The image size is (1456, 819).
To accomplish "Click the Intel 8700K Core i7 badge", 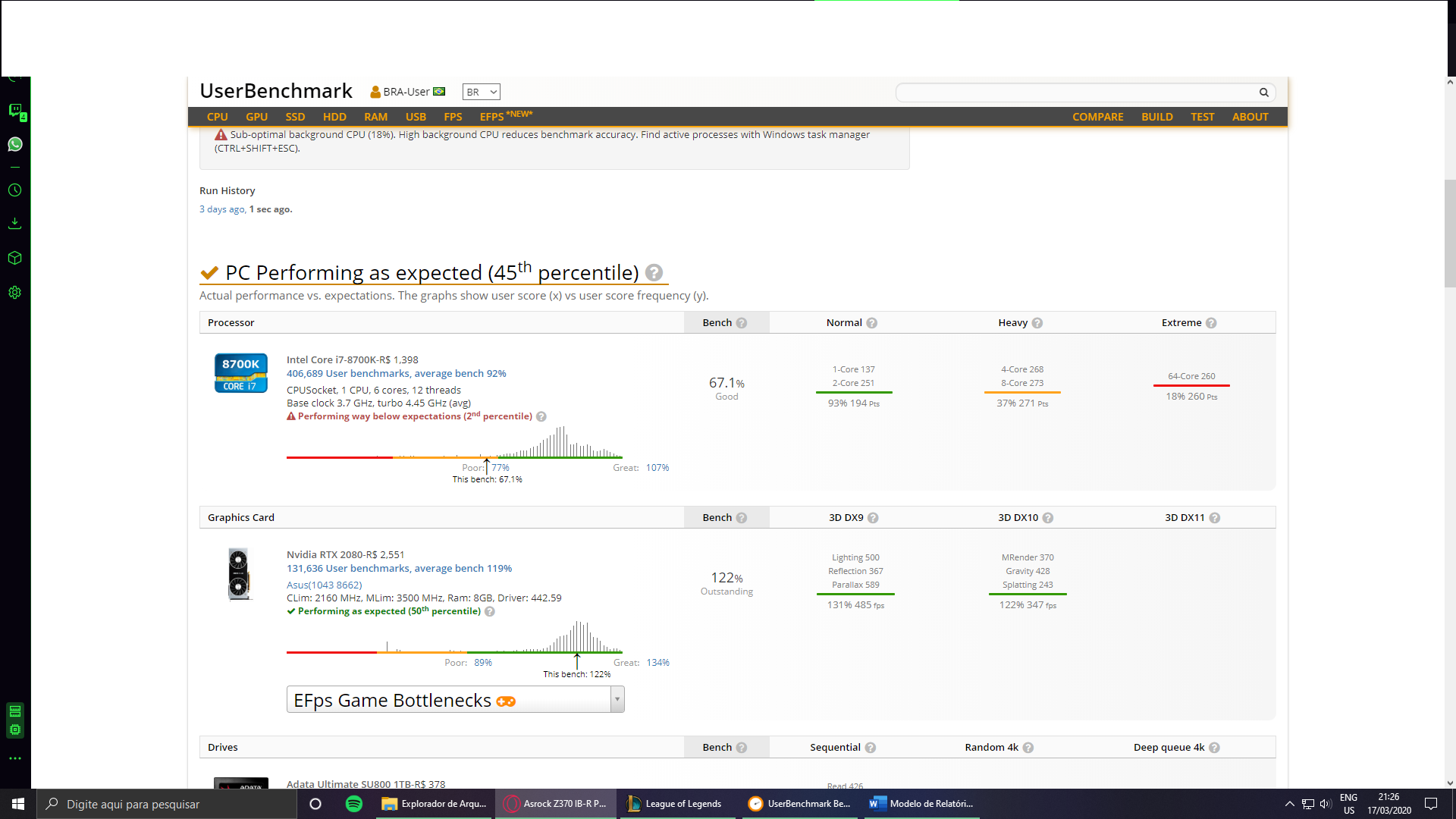I will pos(240,373).
